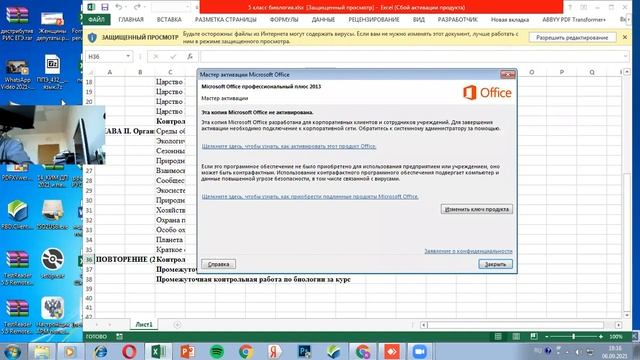Viewport: 640px width, 360px height.
Task: Open the ВСТАВКА ribbon tab
Action: click(169, 19)
